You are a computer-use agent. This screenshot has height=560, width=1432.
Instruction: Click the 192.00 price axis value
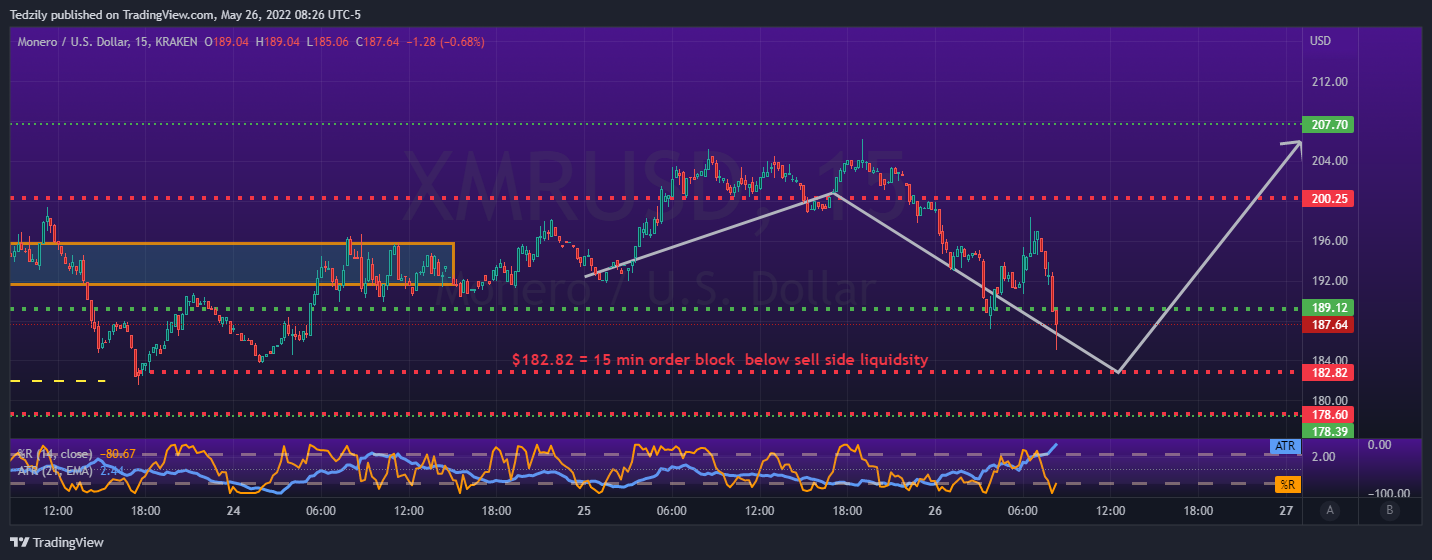pyautogui.click(x=1329, y=281)
